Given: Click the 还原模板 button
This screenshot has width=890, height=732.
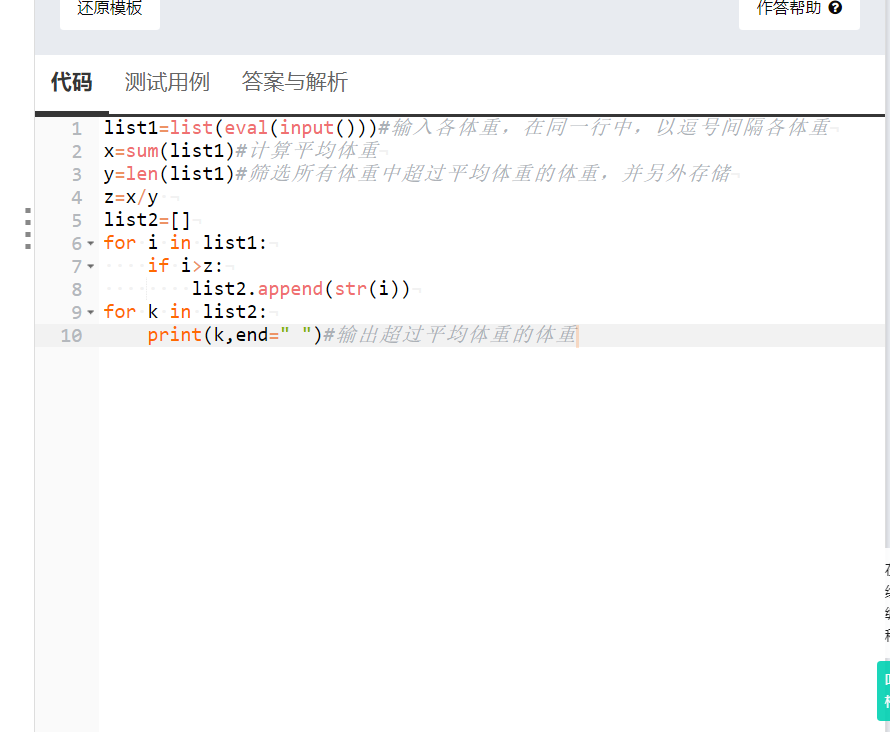Looking at the screenshot, I should [x=110, y=10].
